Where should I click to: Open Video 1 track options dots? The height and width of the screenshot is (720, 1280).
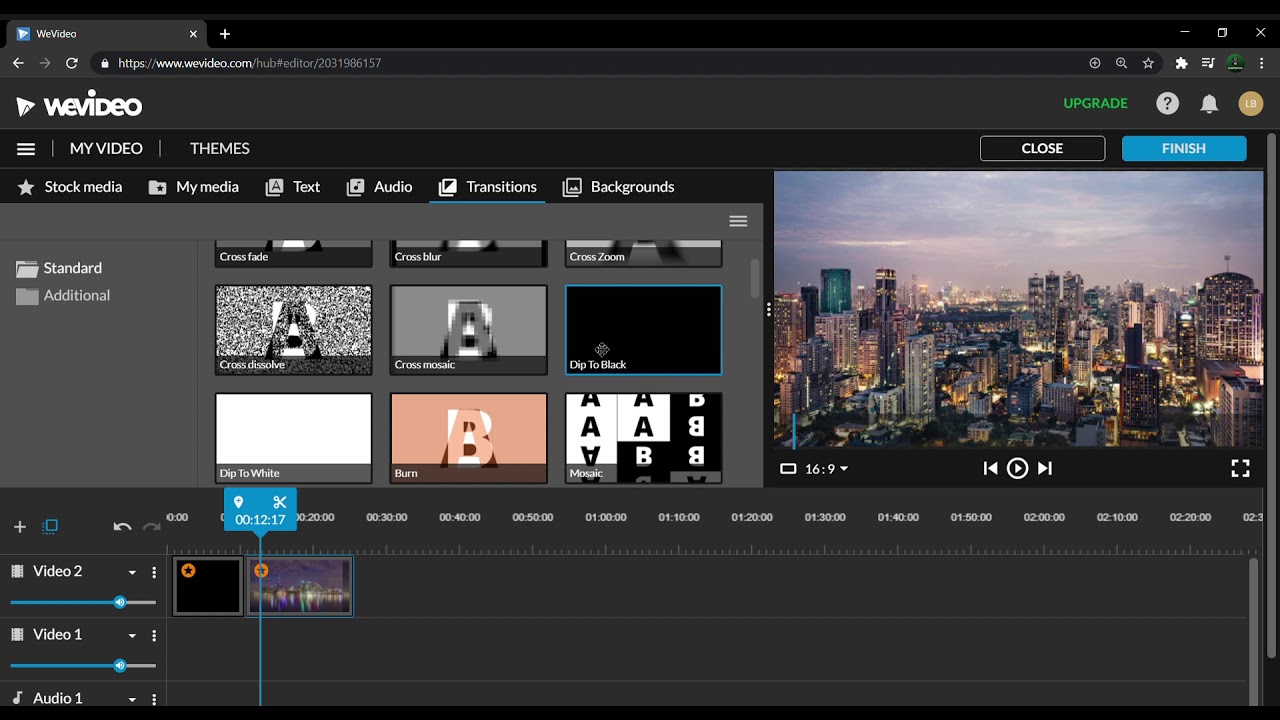tap(154, 635)
